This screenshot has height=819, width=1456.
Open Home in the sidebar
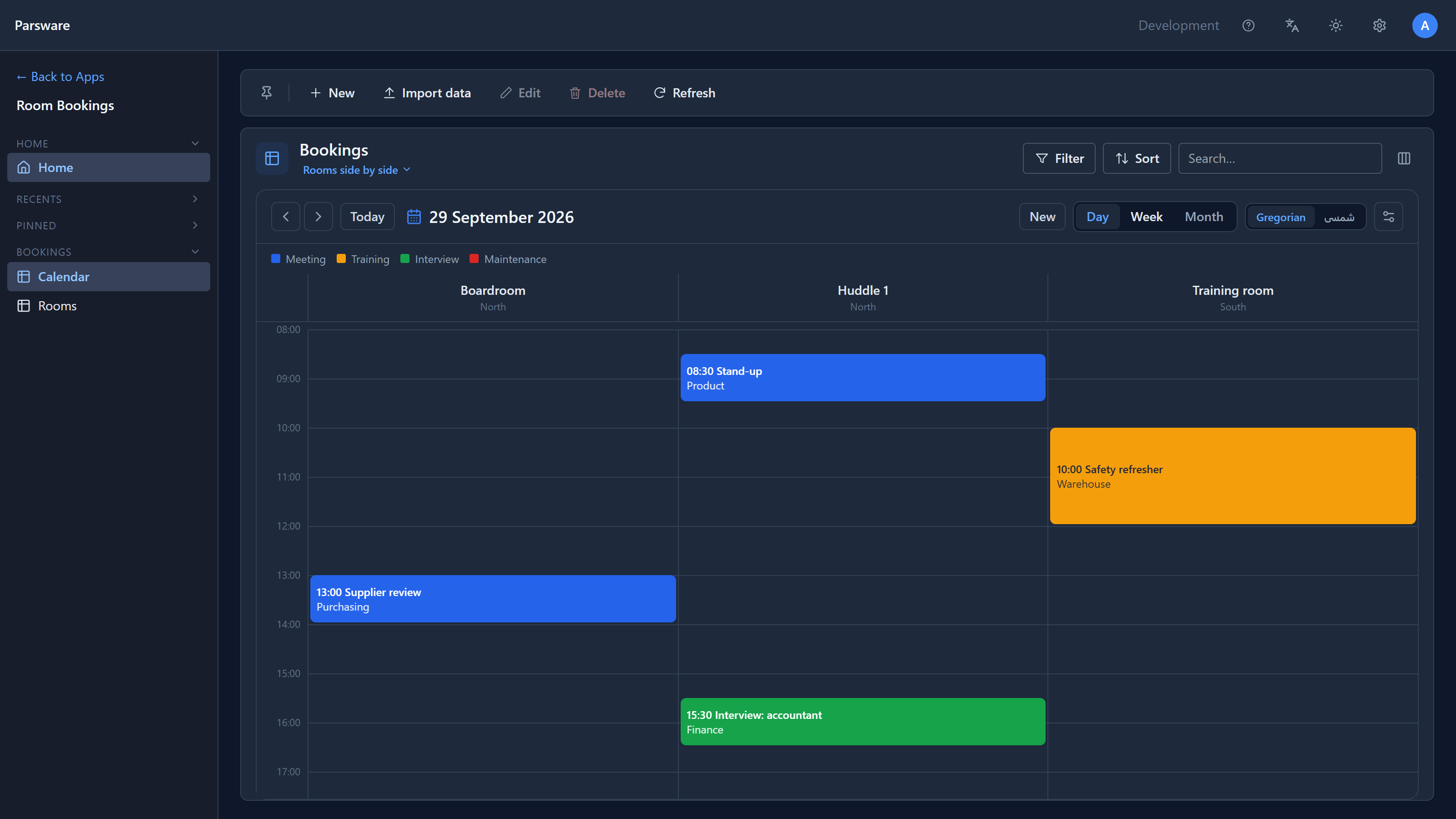(109, 167)
